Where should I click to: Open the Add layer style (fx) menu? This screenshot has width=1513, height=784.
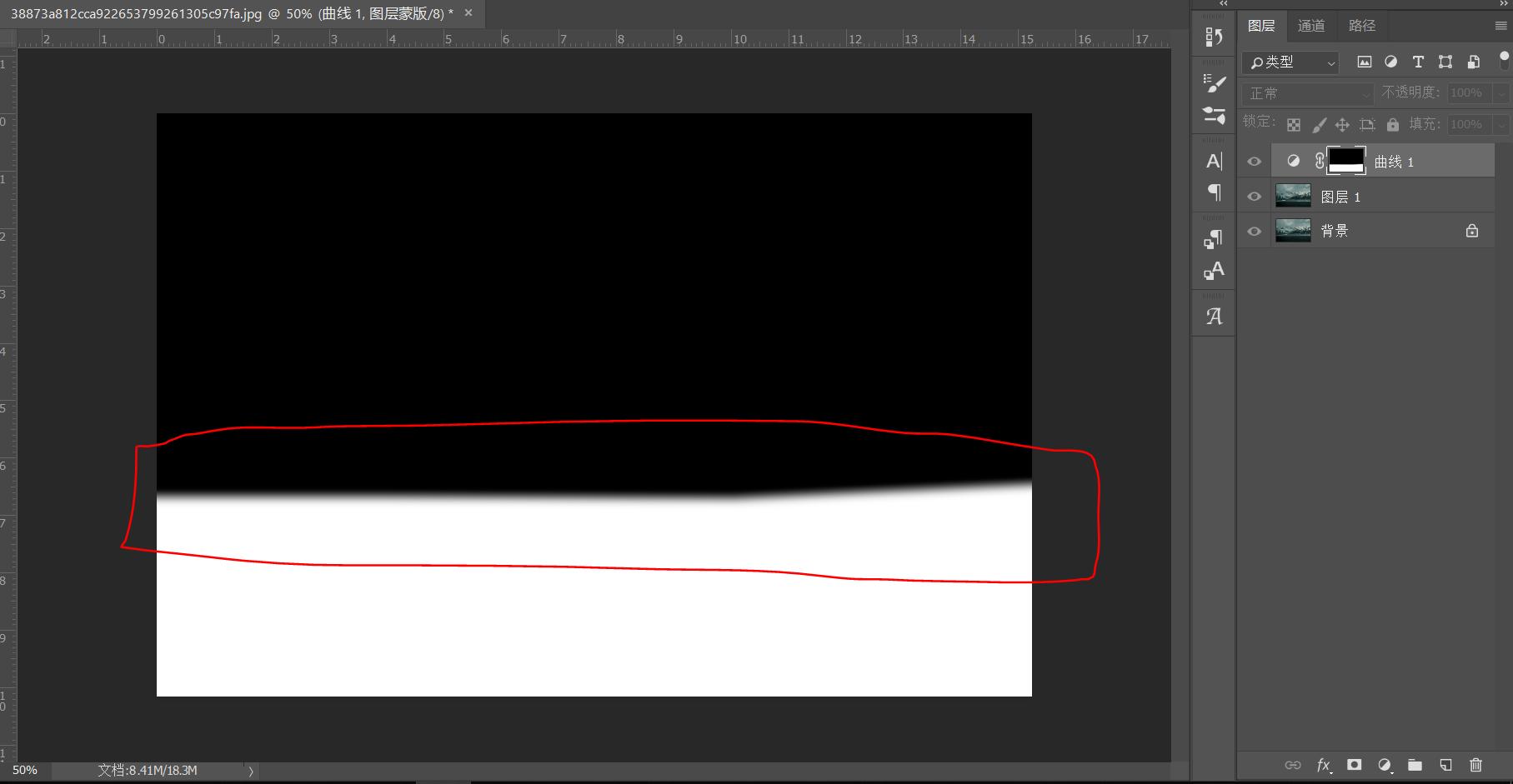pyautogui.click(x=1323, y=765)
